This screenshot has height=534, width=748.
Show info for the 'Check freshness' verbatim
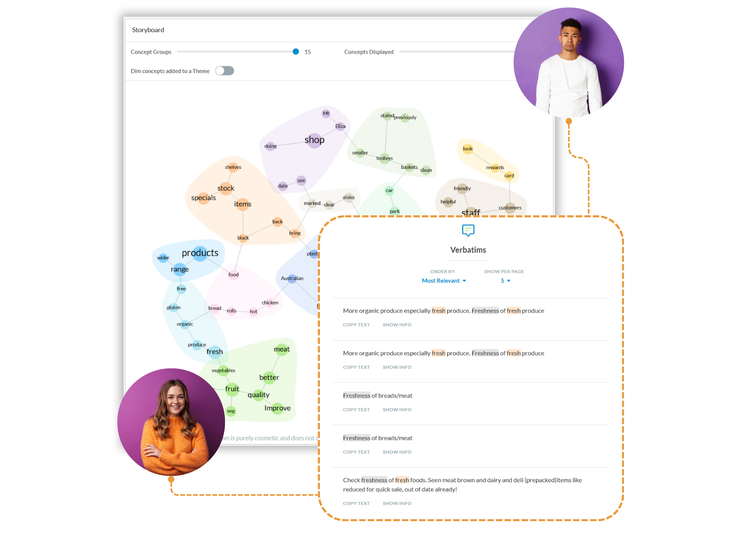[x=396, y=503]
